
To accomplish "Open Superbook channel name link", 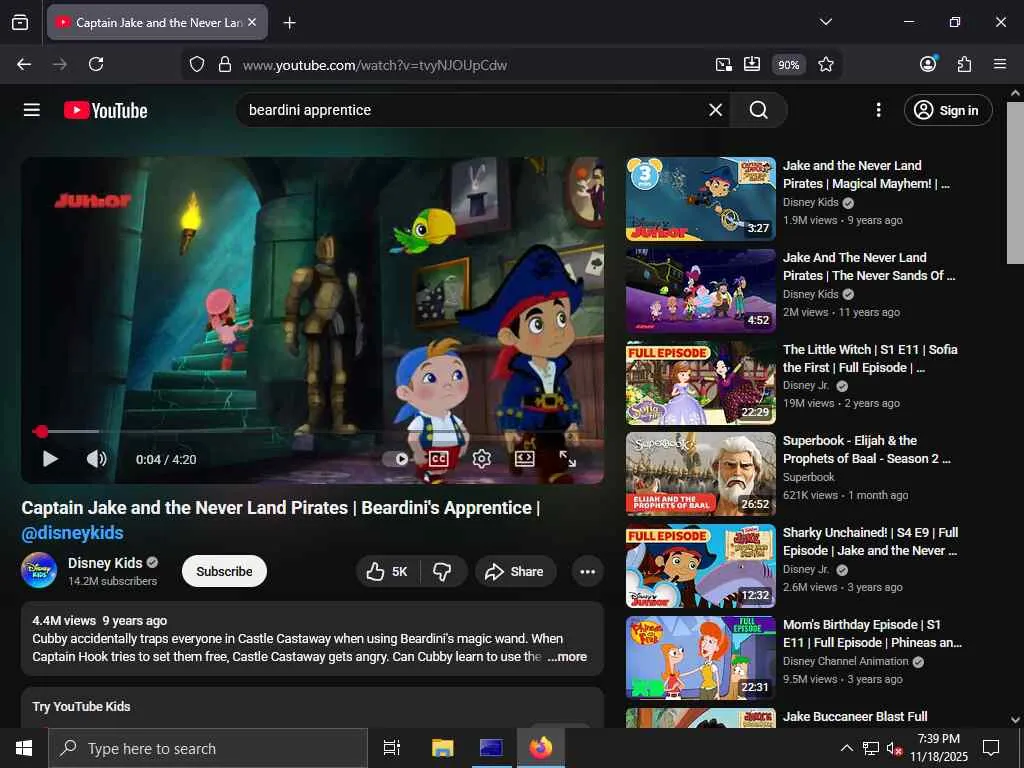I will (808, 477).
